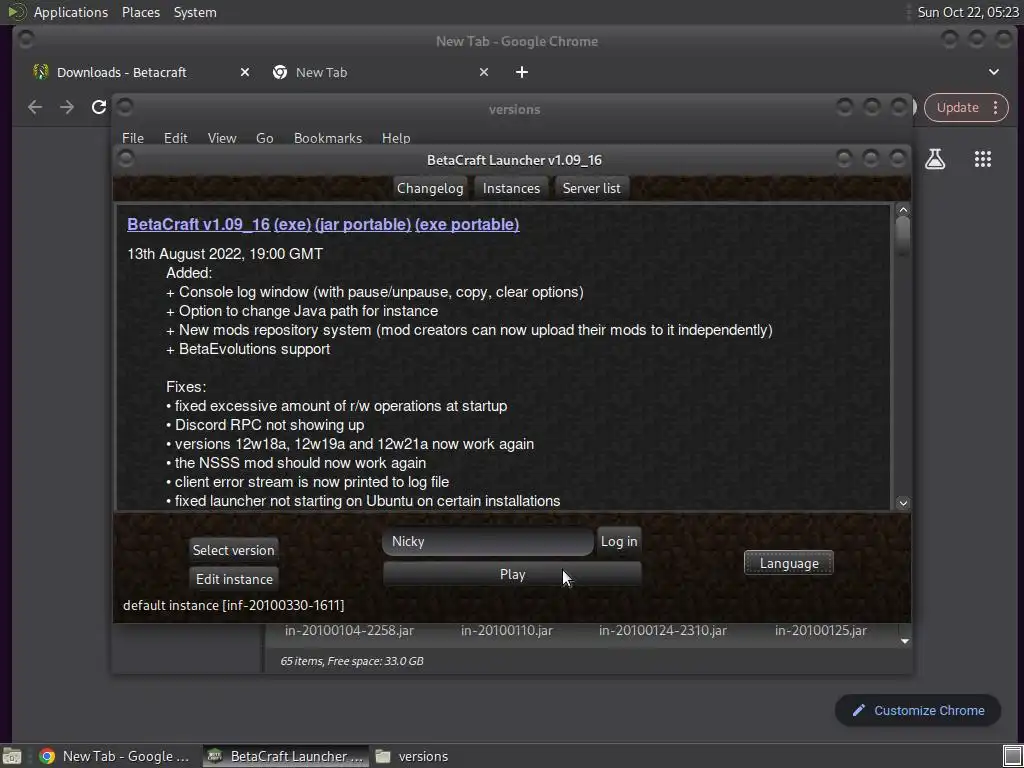Image resolution: width=1024 pixels, height=768 pixels.
Task: Click the Edit instance button
Action: (x=234, y=579)
